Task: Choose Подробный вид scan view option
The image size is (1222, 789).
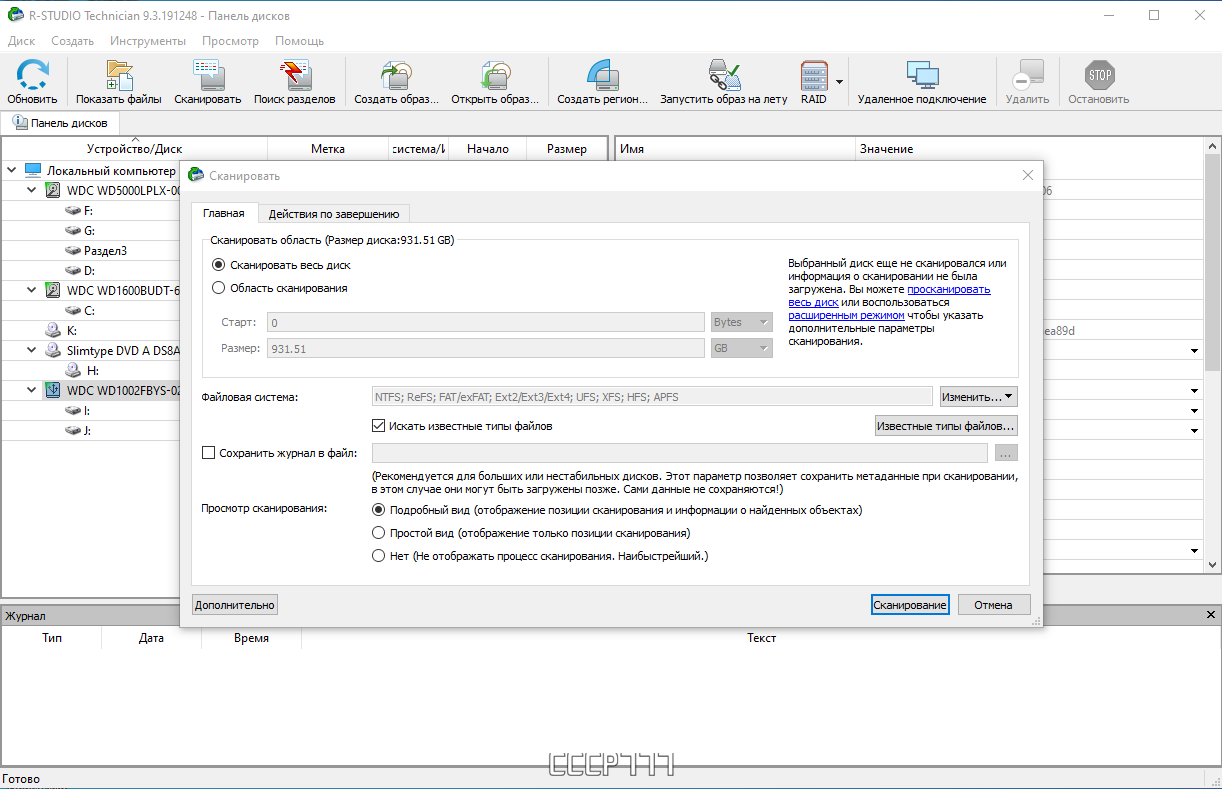Action: pos(378,510)
